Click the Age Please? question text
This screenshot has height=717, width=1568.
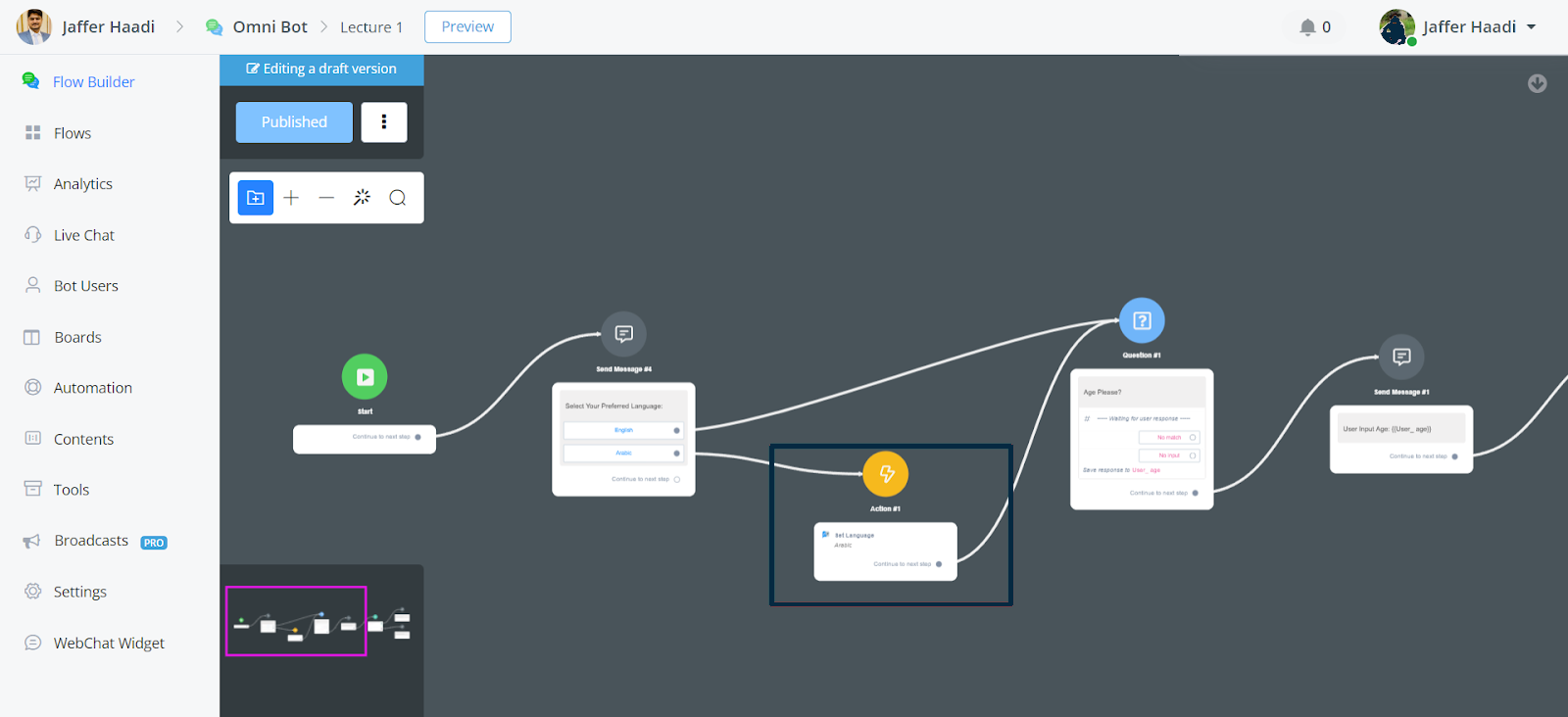(1102, 392)
